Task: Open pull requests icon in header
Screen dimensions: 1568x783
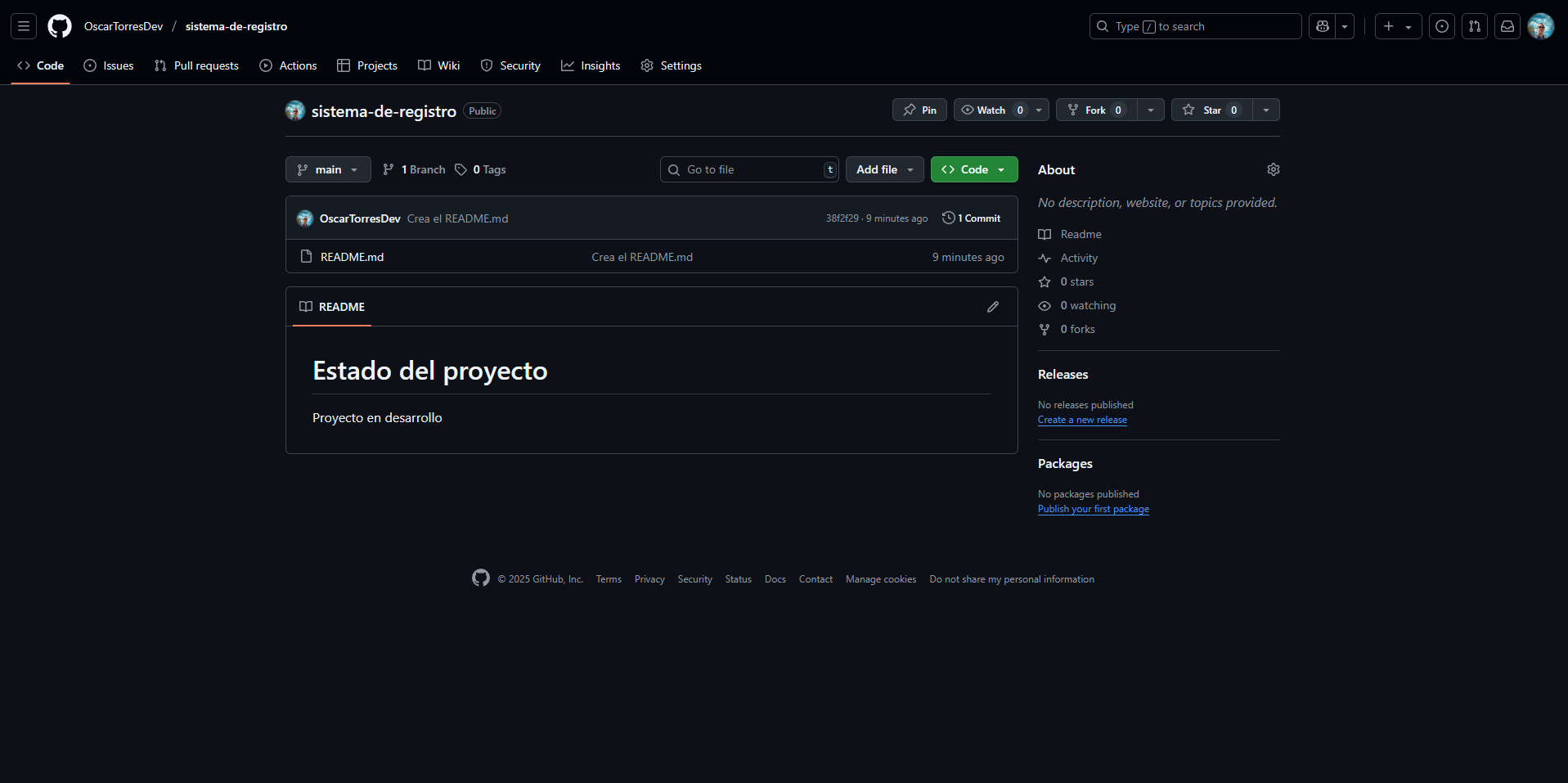Action: click(1475, 26)
